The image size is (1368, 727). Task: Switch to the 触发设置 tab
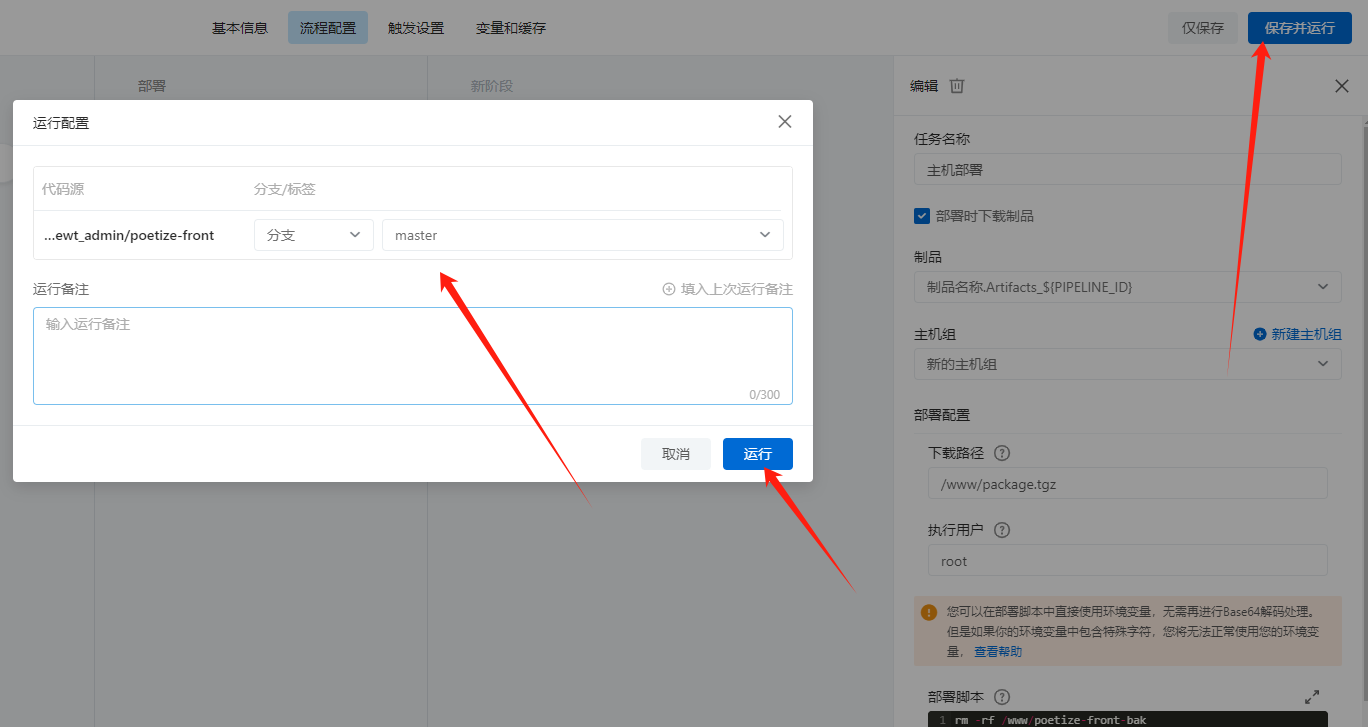(416, 28)
